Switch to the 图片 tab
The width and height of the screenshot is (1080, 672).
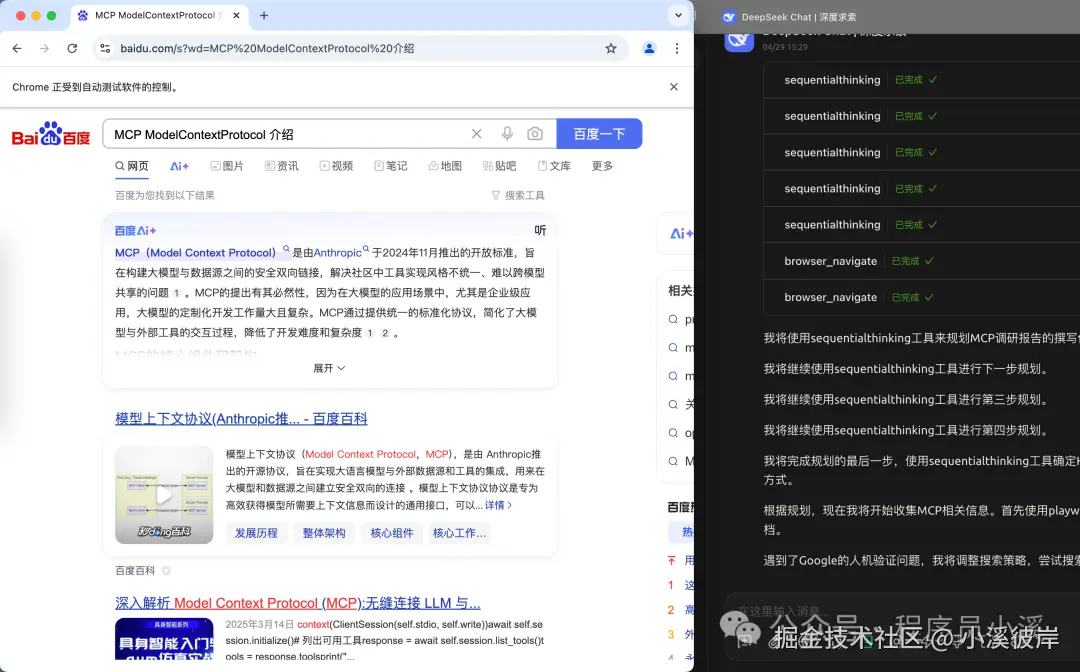(x=227, y=166)
